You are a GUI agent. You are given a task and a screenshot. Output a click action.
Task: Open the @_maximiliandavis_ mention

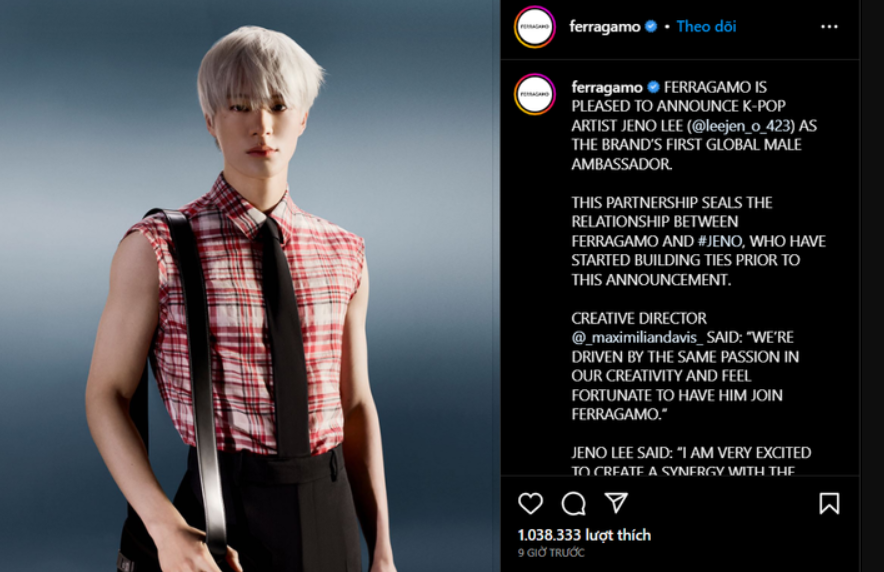637,338
